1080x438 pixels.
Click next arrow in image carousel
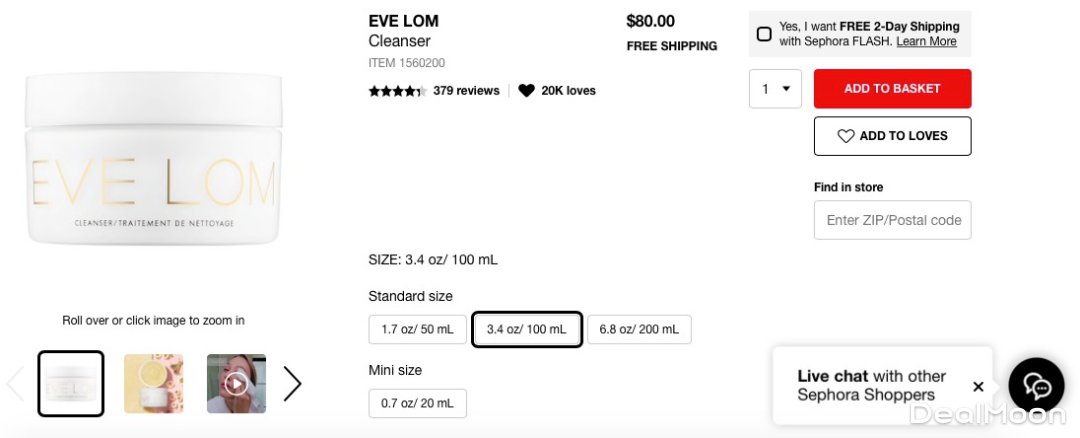pos(292,383)
